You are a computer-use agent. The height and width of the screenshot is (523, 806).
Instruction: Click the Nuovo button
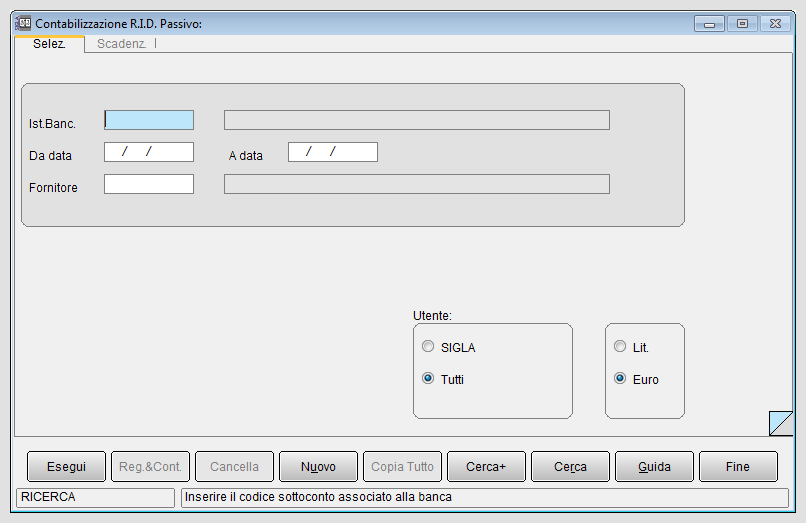pos(318,466)
